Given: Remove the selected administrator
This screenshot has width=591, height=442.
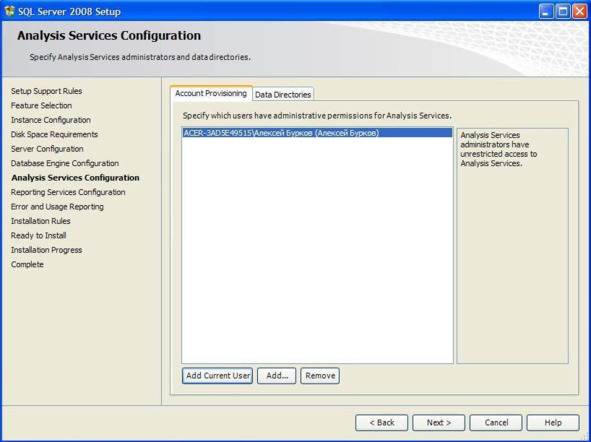Looking at the screenshot, I should 320,376.
